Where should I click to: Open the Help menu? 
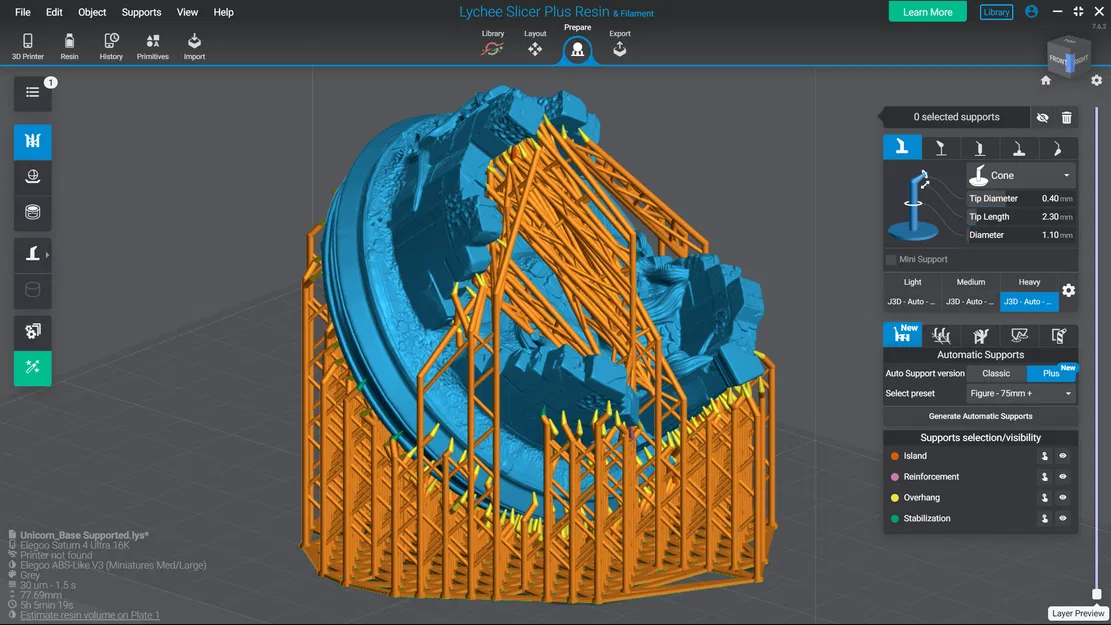(x=223, y=12)
